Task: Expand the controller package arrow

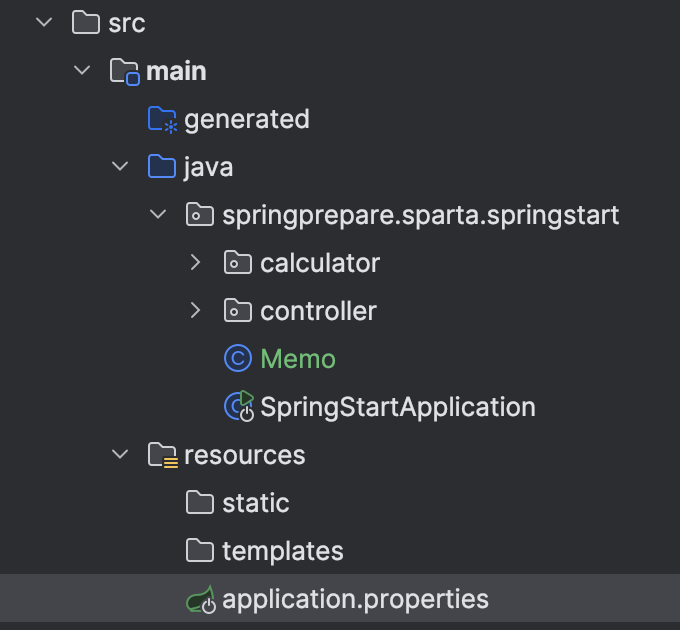Action: [196, 311]
